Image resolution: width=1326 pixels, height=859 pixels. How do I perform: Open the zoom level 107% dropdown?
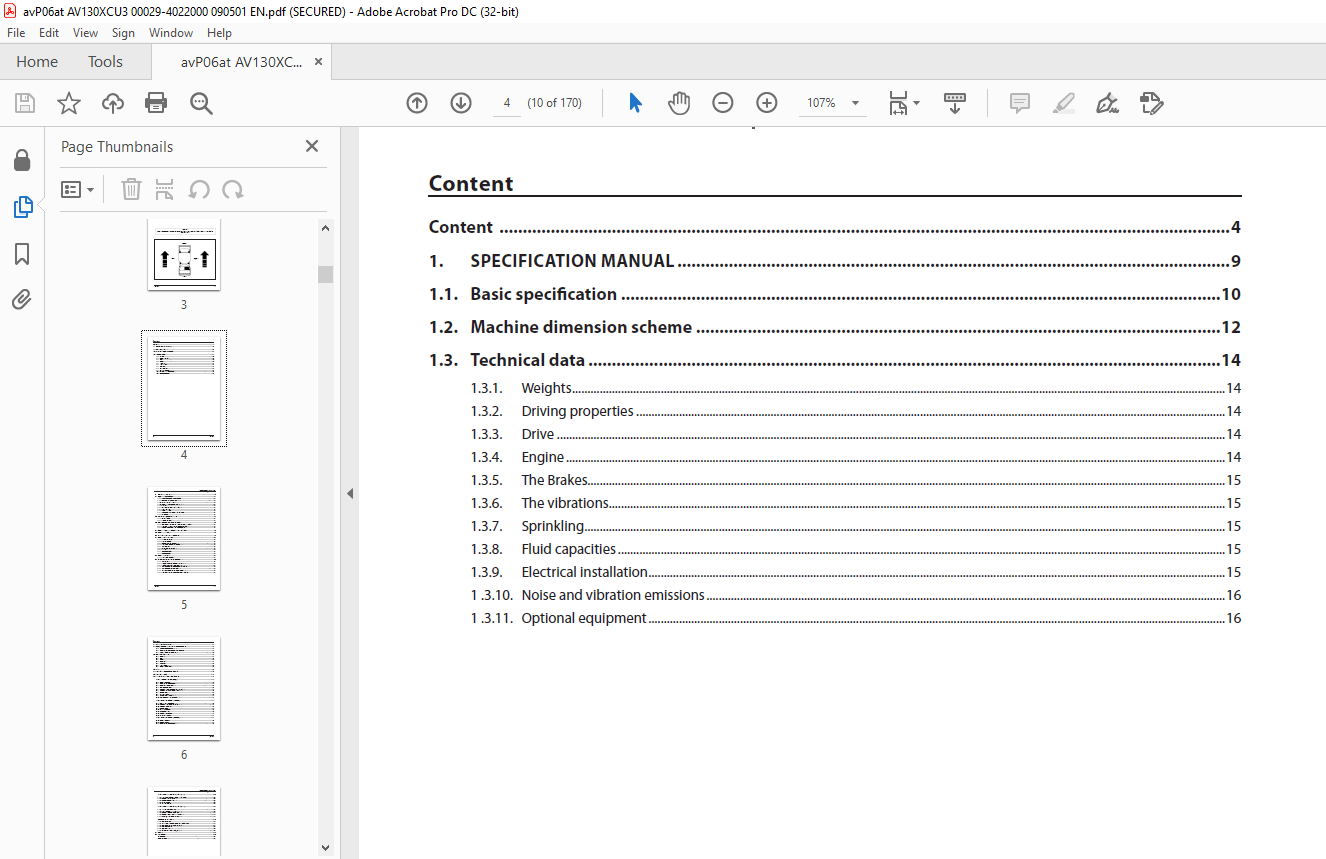coord(834,103)
